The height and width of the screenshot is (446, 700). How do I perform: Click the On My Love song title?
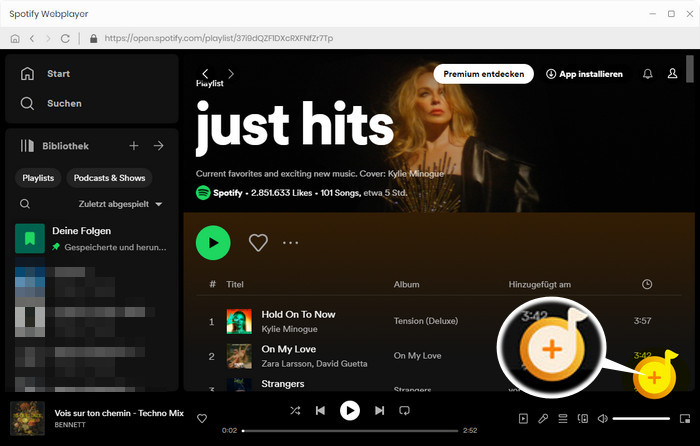[x=288, y=349]
